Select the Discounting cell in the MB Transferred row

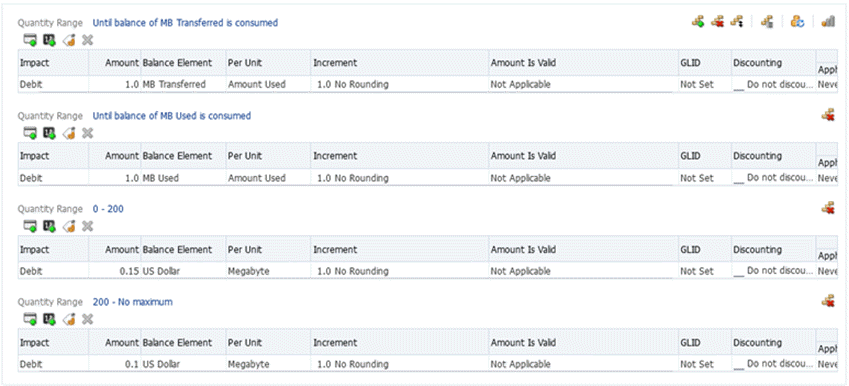click(x=773, y=84)
